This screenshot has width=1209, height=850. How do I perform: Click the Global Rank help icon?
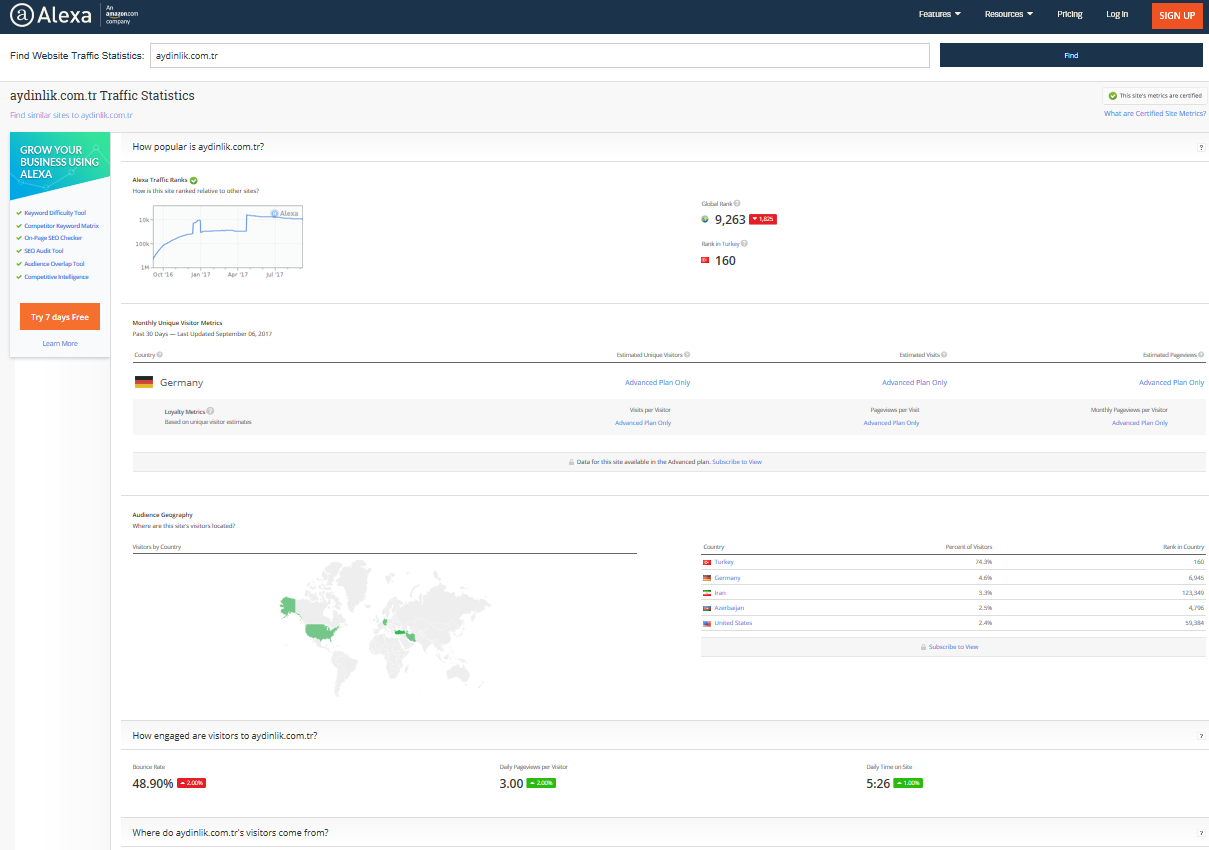(737, 204)
